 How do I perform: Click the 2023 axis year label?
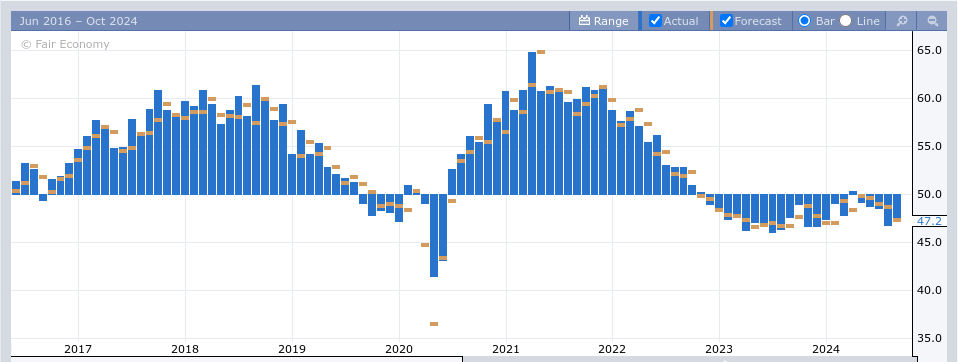[718, 350]
